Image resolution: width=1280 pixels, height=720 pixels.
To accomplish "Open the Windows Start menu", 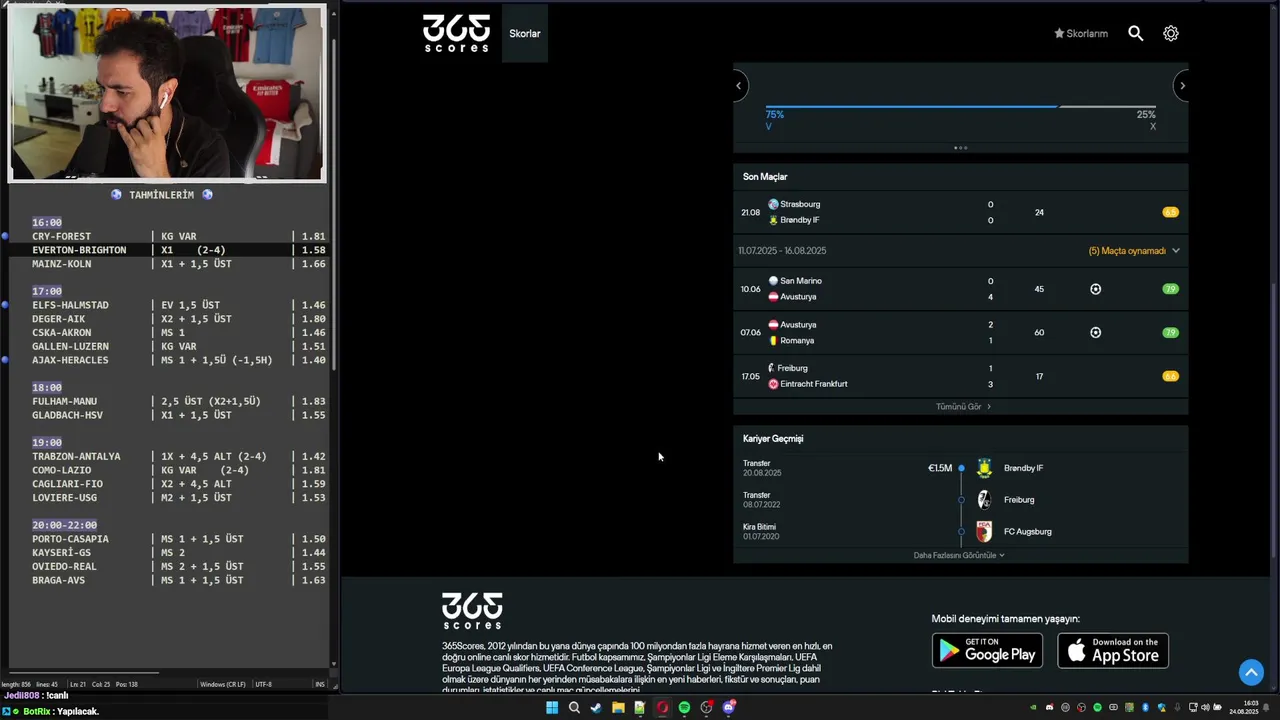I will point(552,707).
